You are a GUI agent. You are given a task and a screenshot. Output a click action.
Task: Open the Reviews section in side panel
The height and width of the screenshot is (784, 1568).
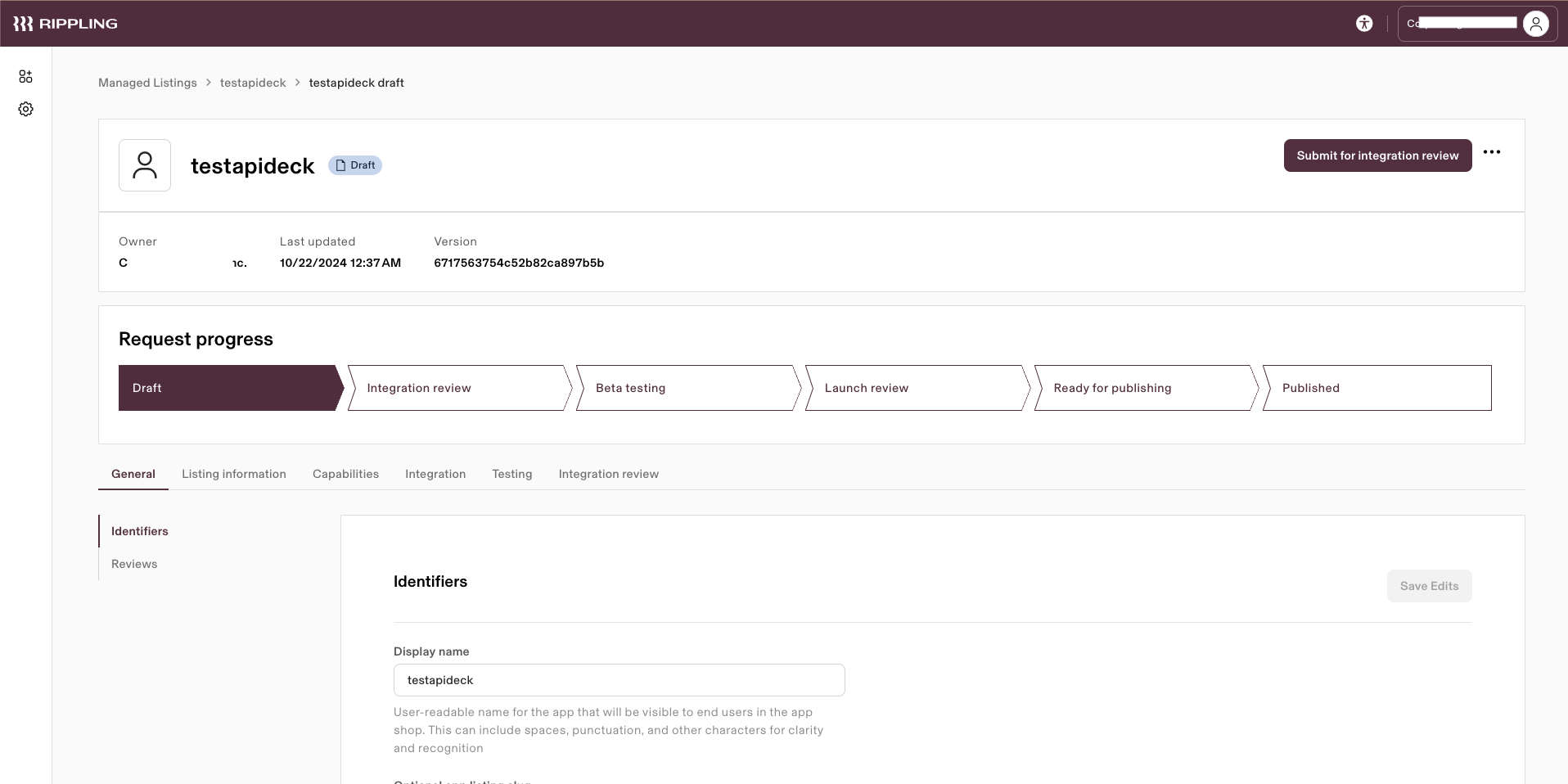pos(133,564)
